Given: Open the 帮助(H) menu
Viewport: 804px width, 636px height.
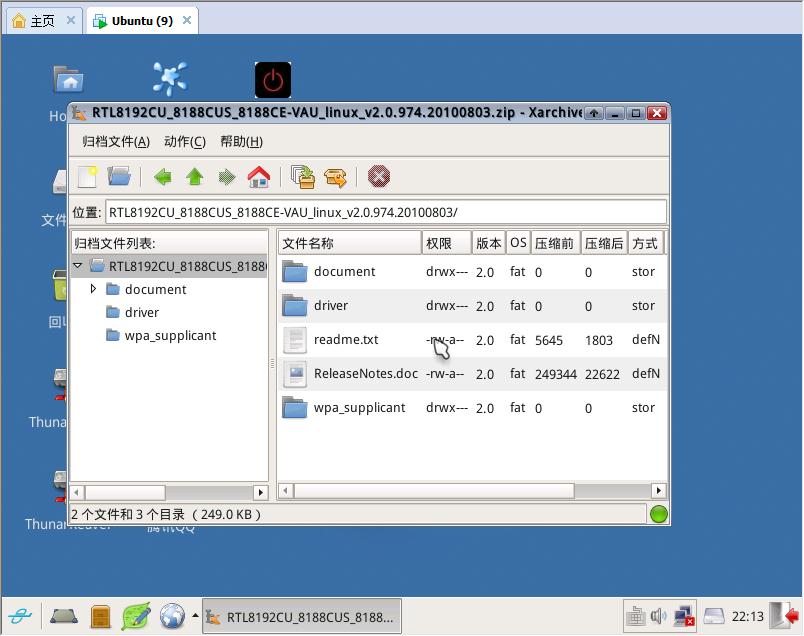Looking at the screenshot, I should (241, 142).
